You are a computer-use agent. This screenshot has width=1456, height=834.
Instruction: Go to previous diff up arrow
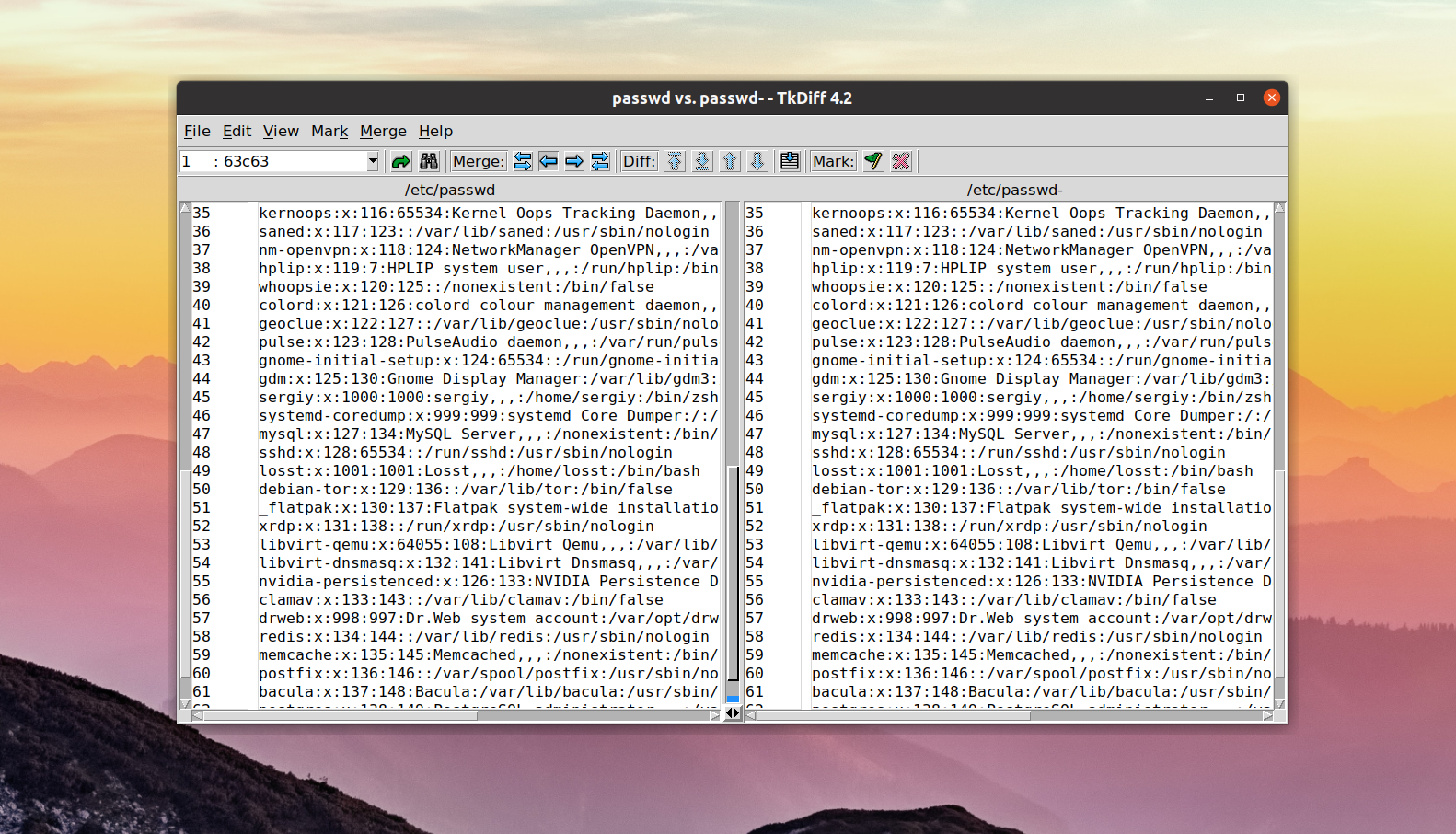point(730,161)
